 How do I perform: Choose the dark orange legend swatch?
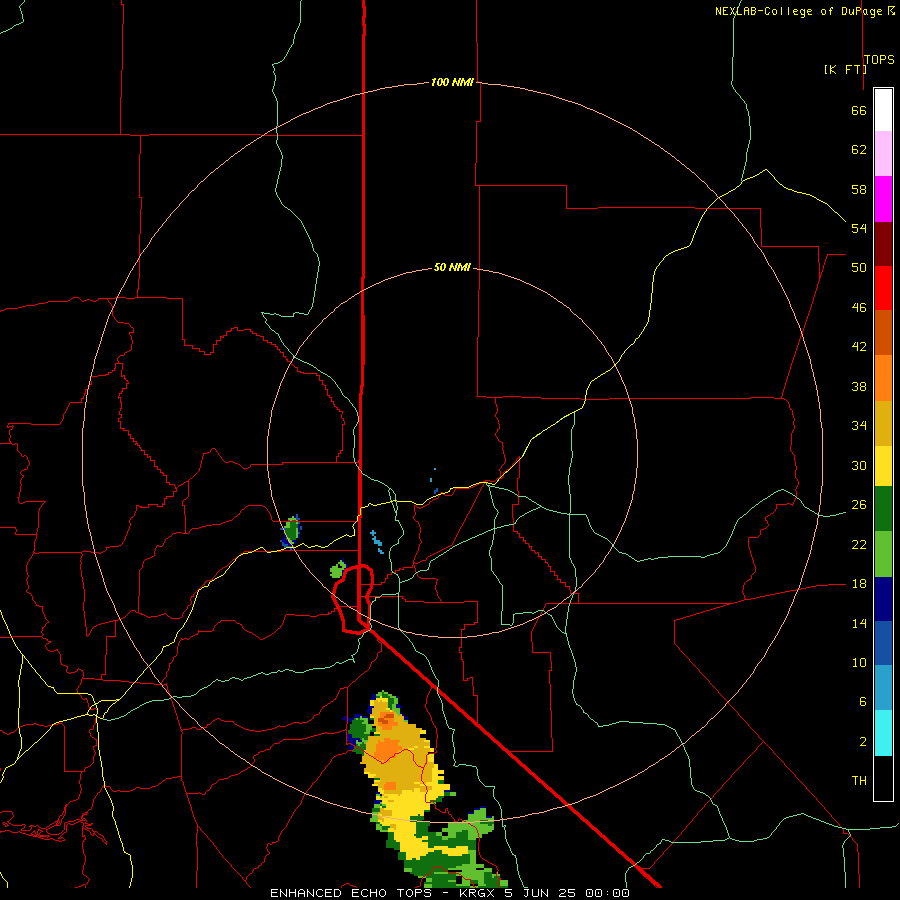(883, 333)
